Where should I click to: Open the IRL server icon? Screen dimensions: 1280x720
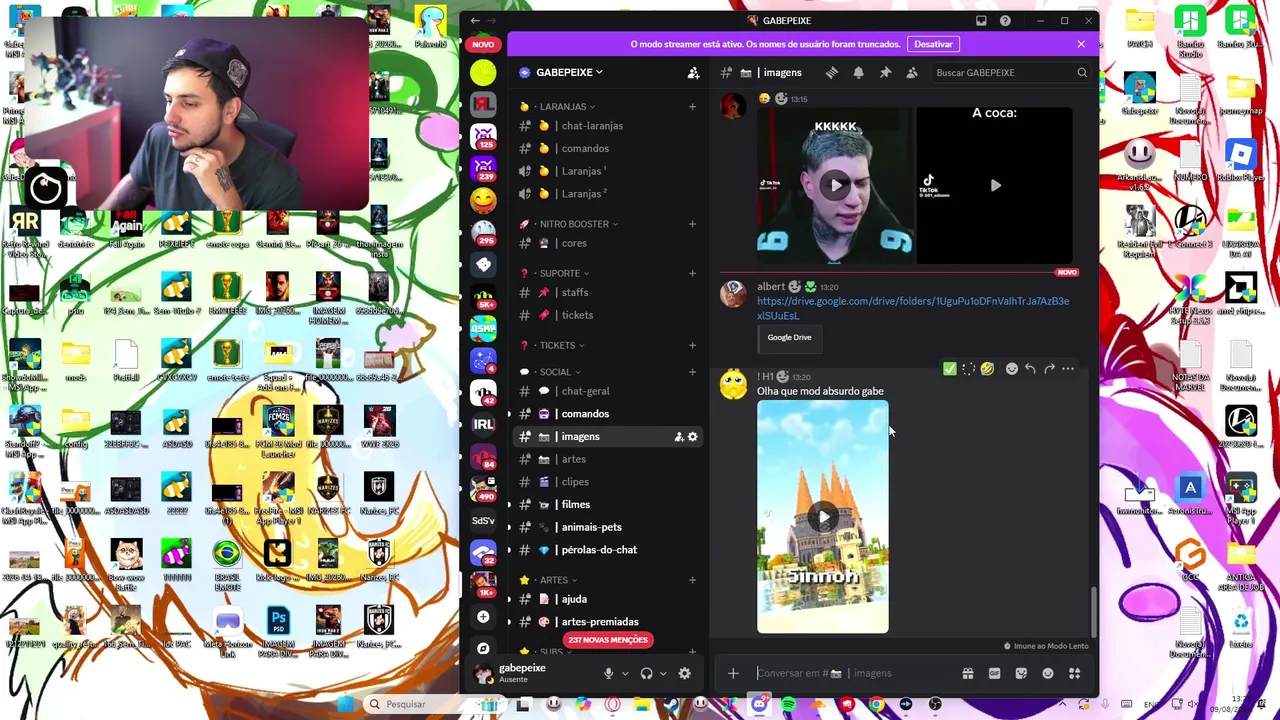pos(483,424)
